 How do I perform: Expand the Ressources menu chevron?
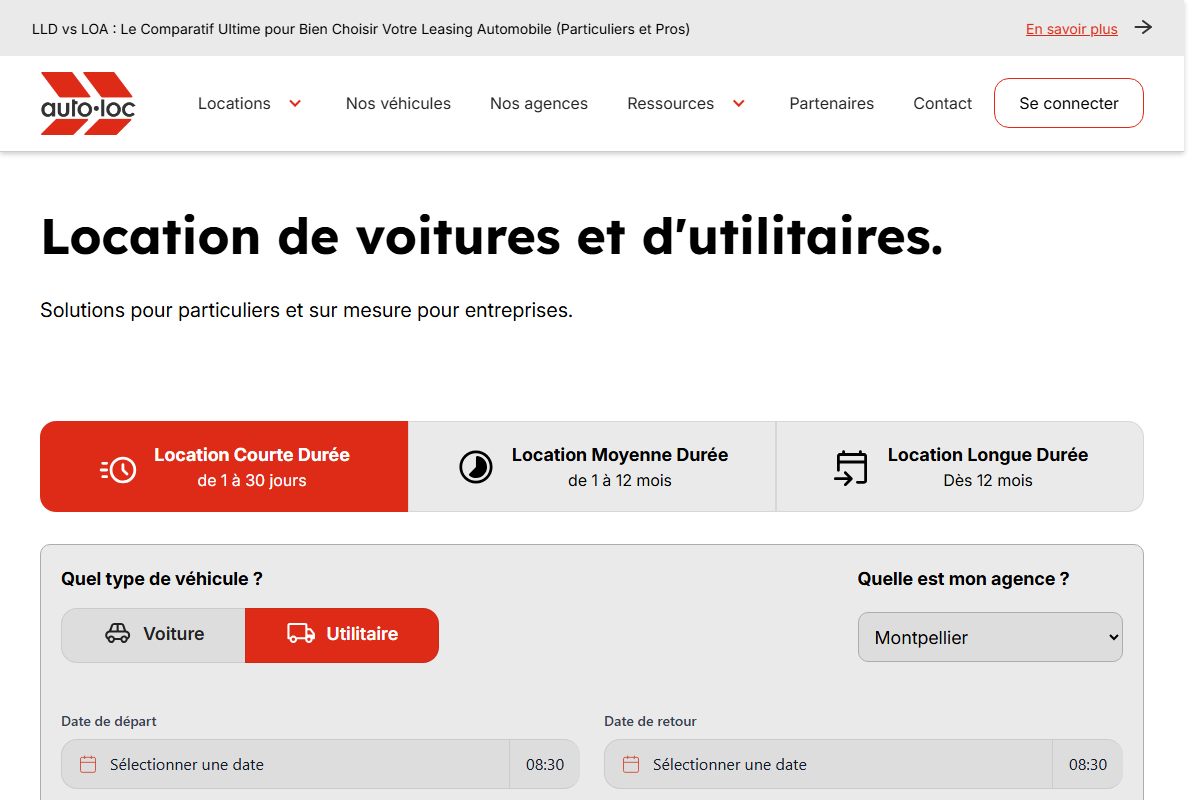(739, 103)
